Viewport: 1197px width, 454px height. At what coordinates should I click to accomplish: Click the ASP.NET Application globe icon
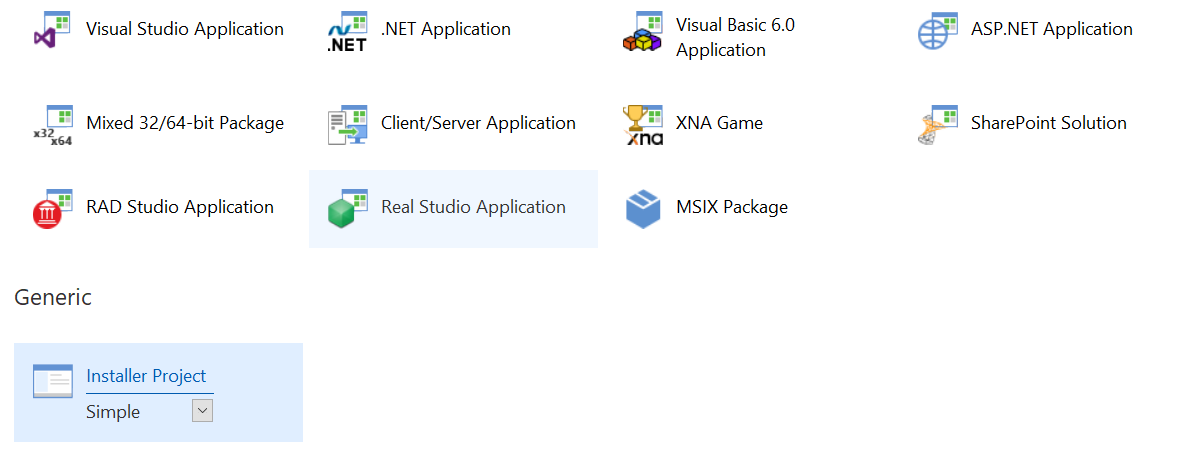click(937, 31)
